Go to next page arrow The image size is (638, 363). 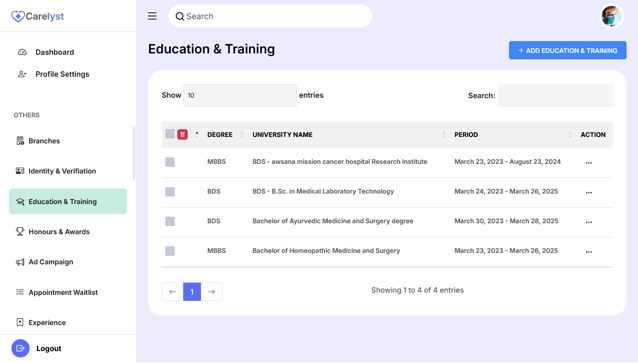(212, 292)
